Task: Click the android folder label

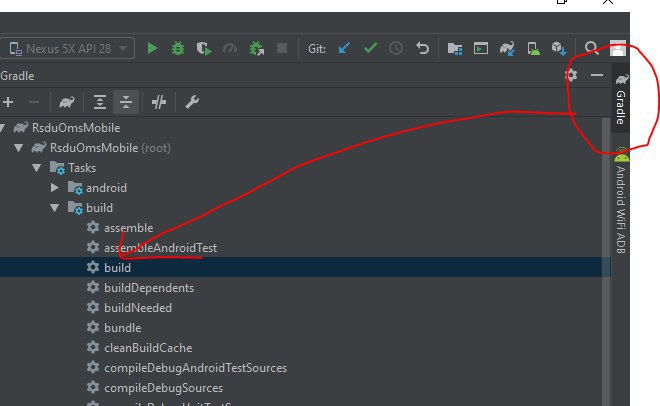Action: click(x=106, y=188)
